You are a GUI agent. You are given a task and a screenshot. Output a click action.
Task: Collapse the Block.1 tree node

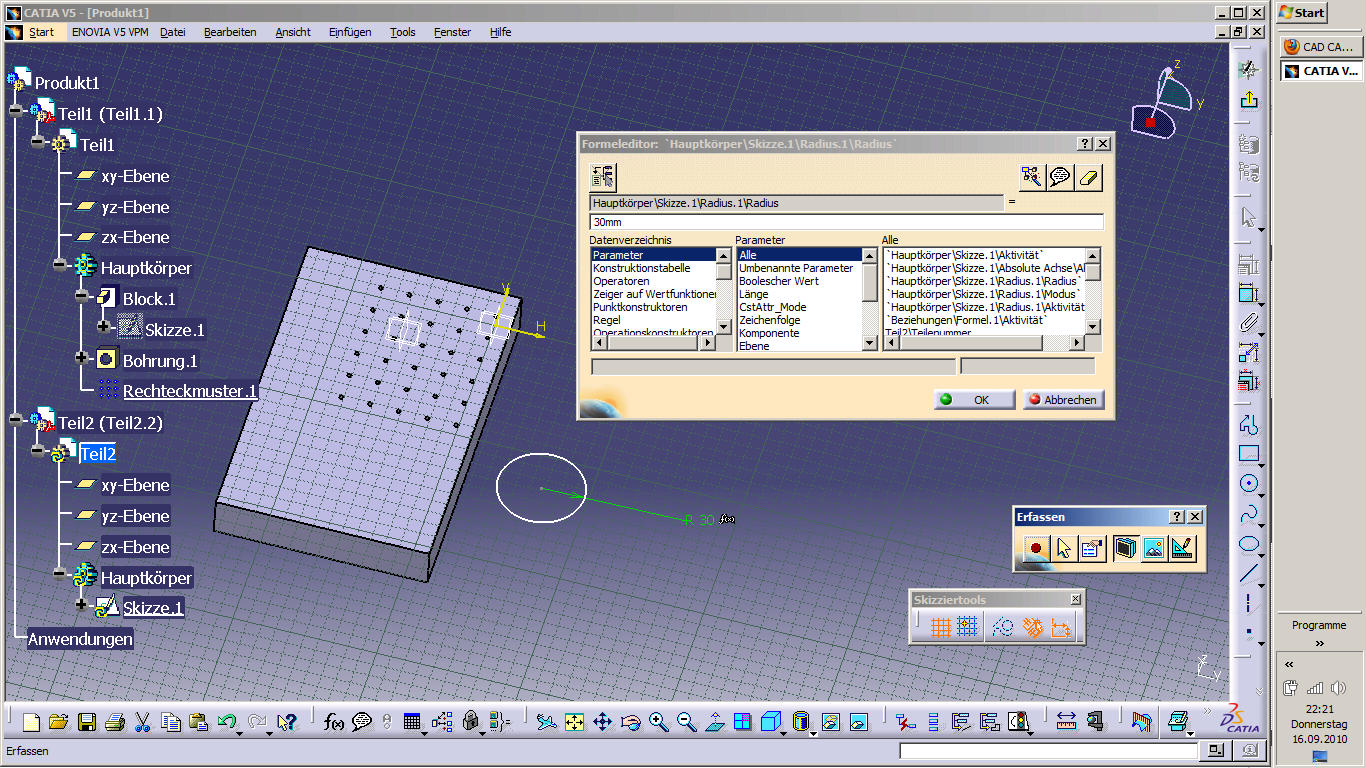82,297
